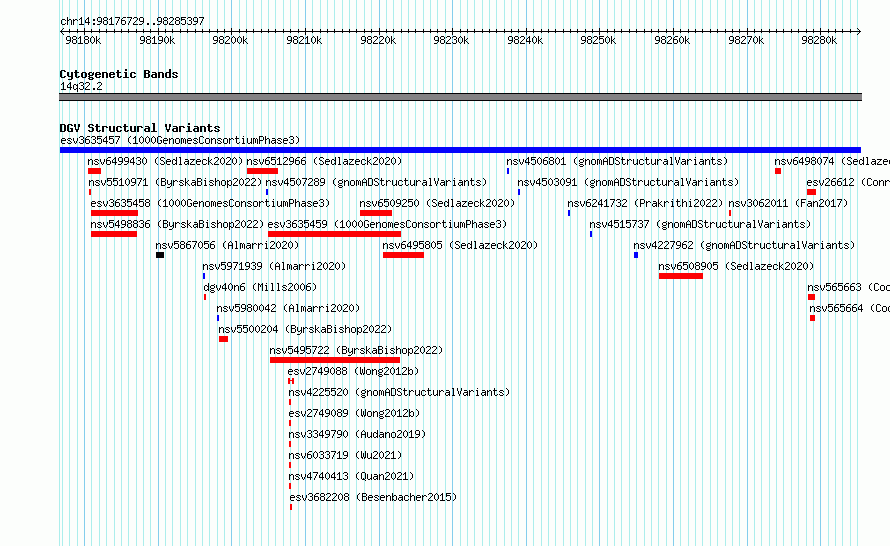Select nsv6495805 Sedlazeck2020 label

point(460,245)
